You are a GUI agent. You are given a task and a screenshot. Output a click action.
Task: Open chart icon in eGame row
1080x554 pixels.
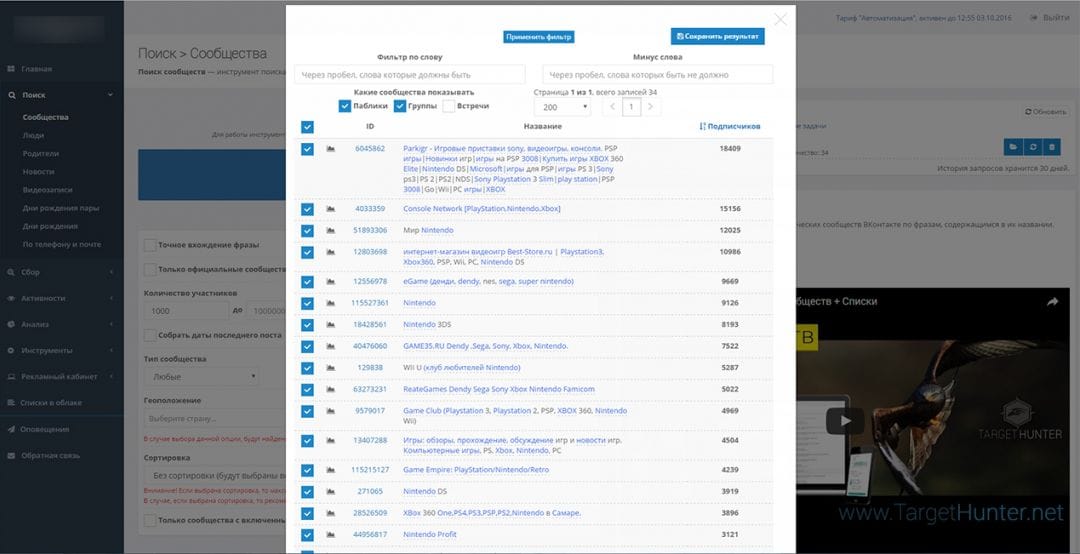point(331,282)
